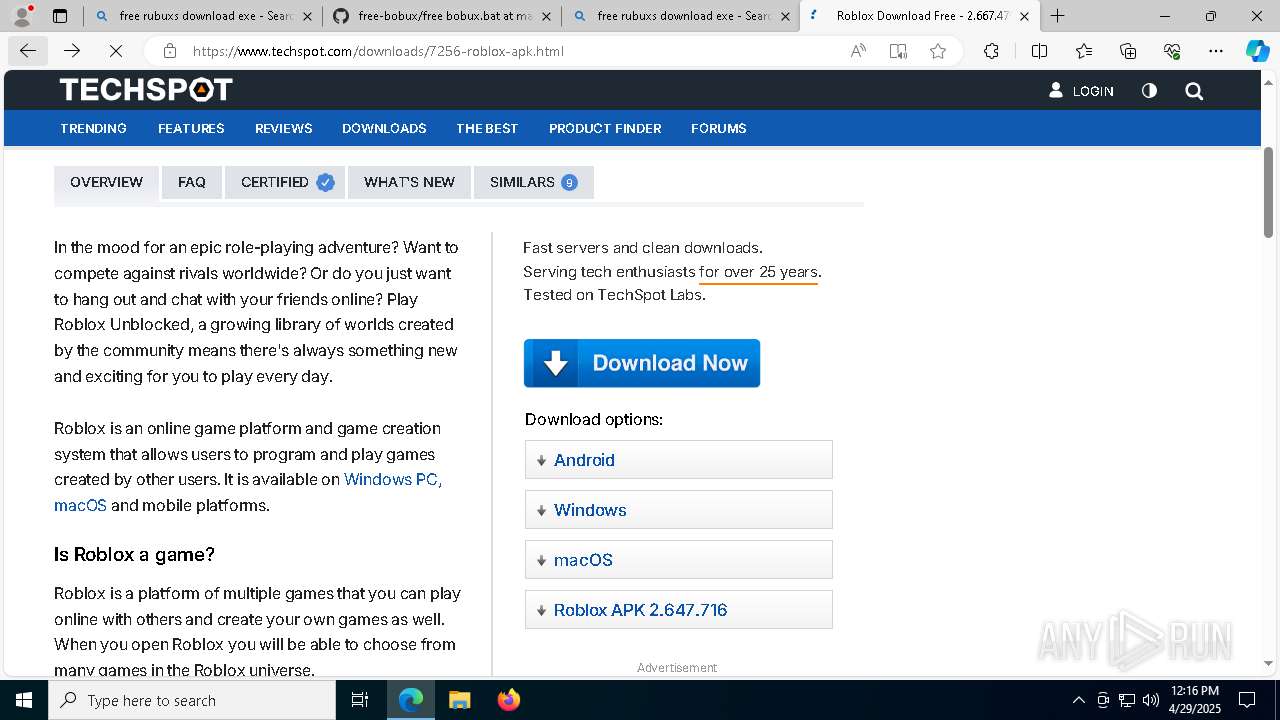Image resolution: width=1280 pixels, height=720 pixels.
Task: Follow the macOS link in the paragraph
Action: pos(80,505)
